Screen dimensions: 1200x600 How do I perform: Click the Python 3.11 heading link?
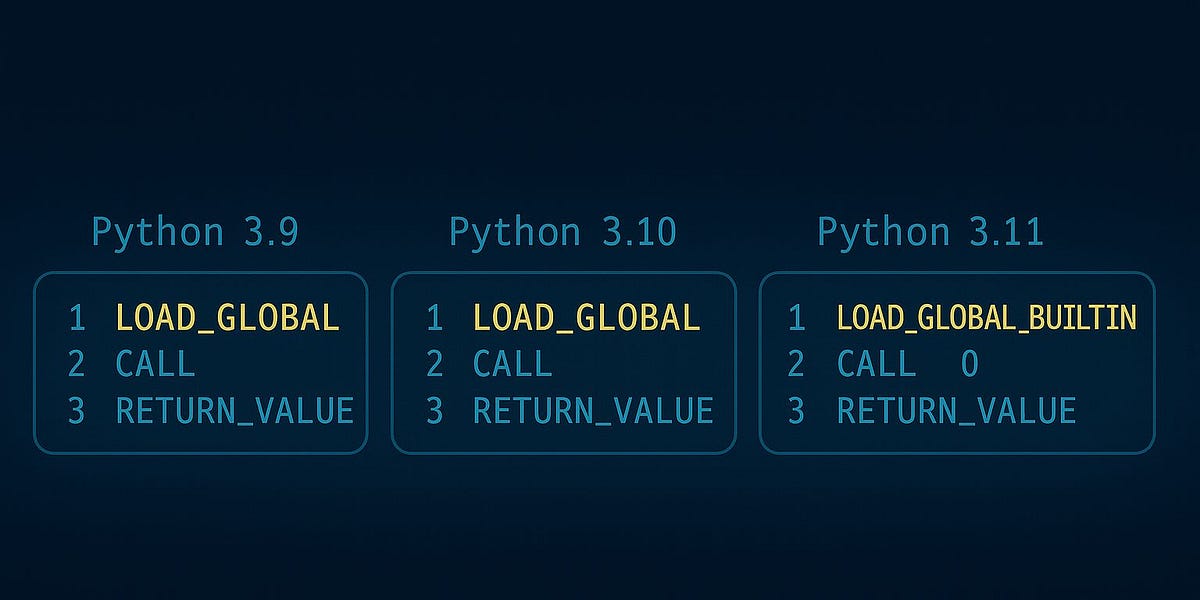click(930, 231)
